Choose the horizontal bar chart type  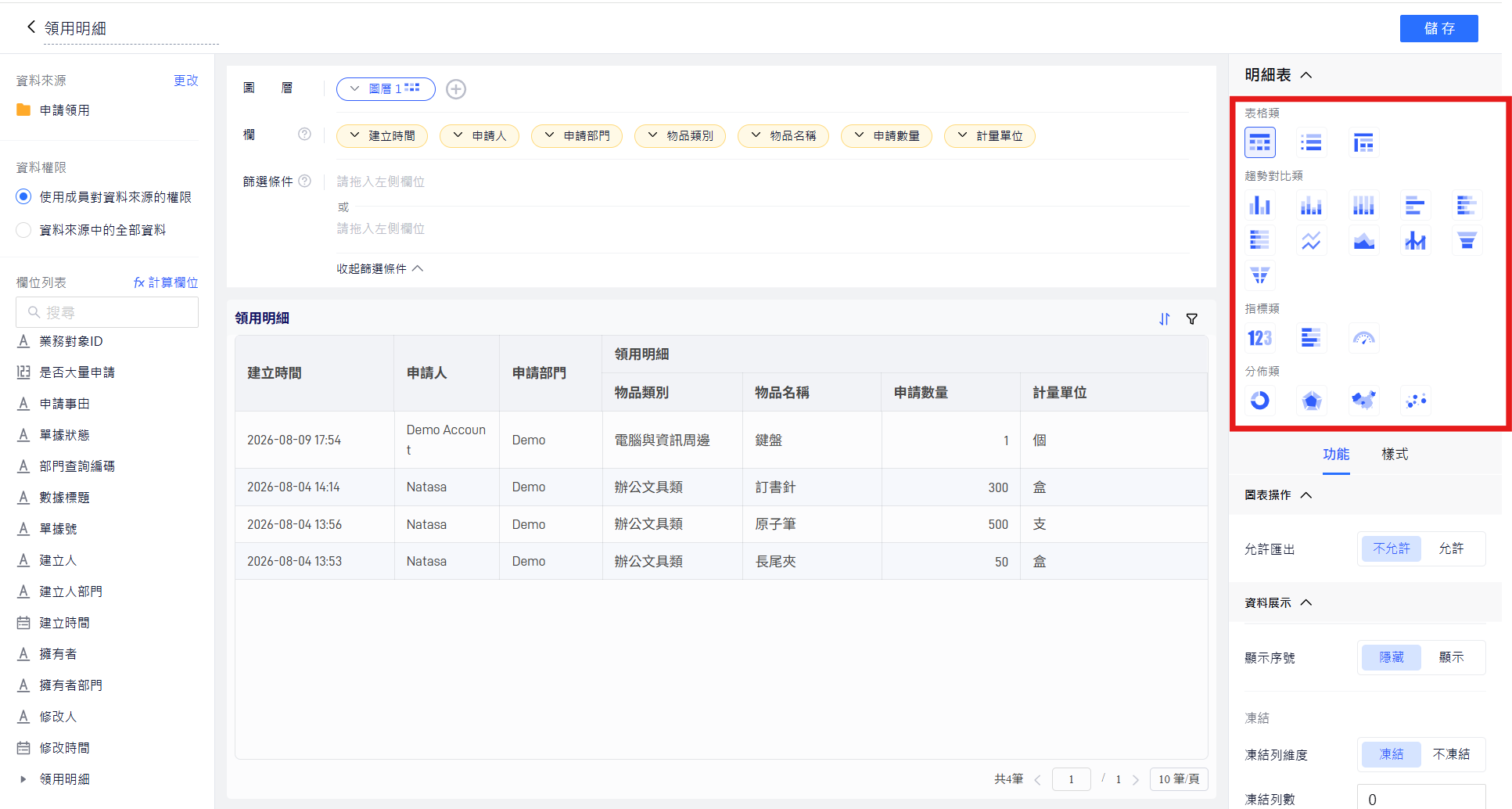tap(1415, 206)
